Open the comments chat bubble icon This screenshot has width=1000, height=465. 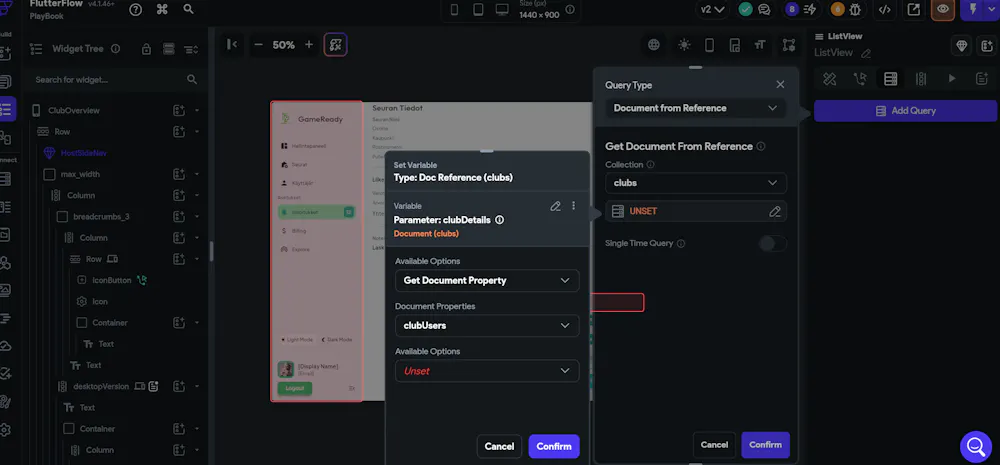click(x=763, y=10)
